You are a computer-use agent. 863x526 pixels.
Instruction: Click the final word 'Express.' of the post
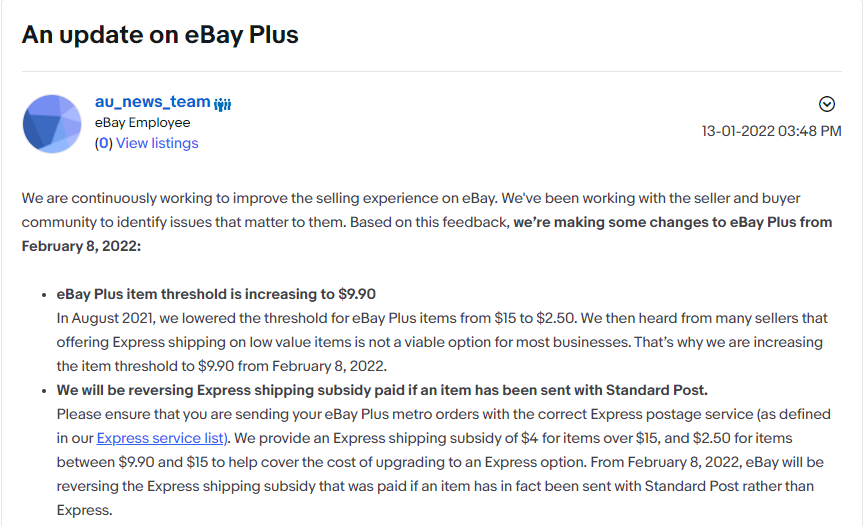pyautogui.click(x=84, y=510)
